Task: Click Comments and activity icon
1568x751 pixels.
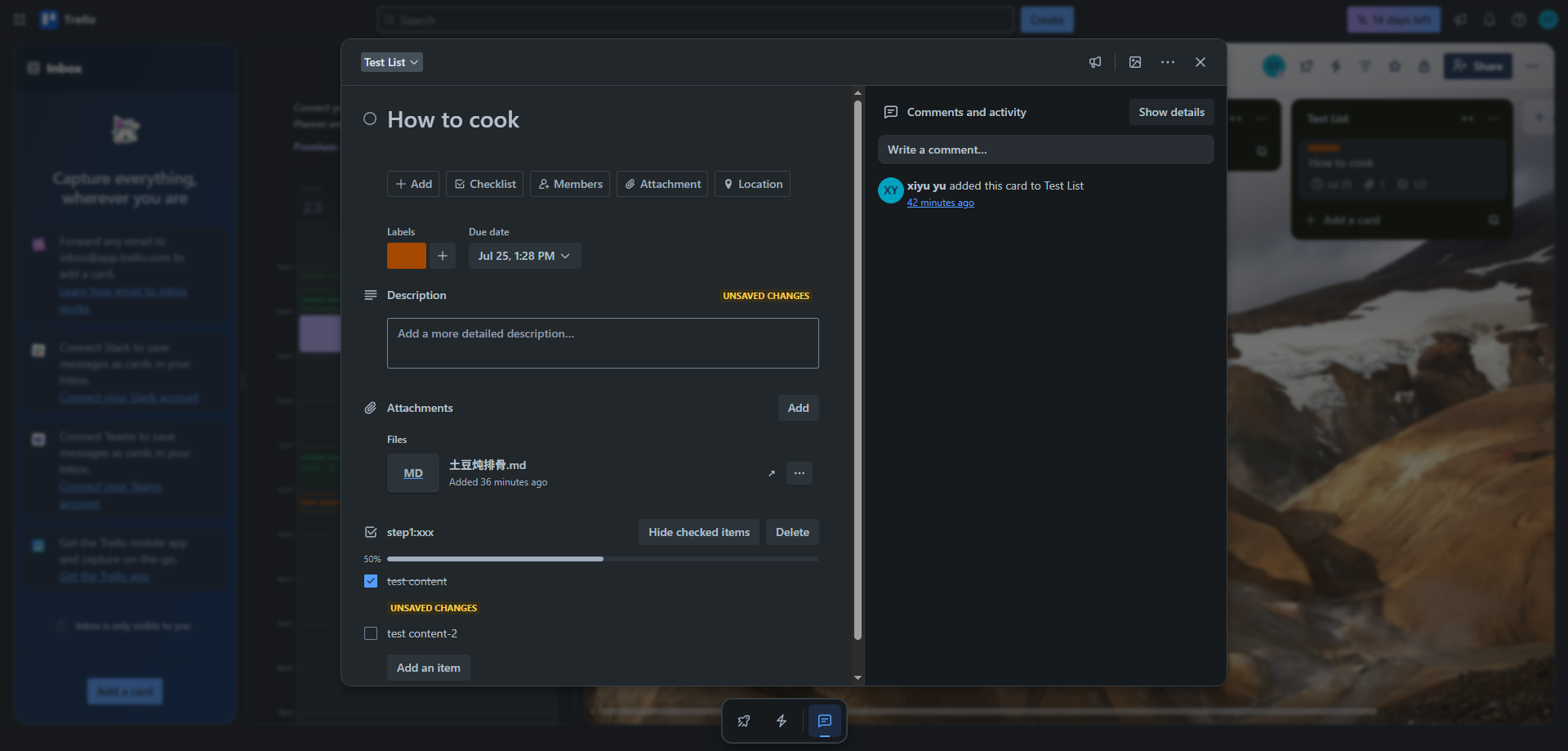Action: [x=891, y=112]
